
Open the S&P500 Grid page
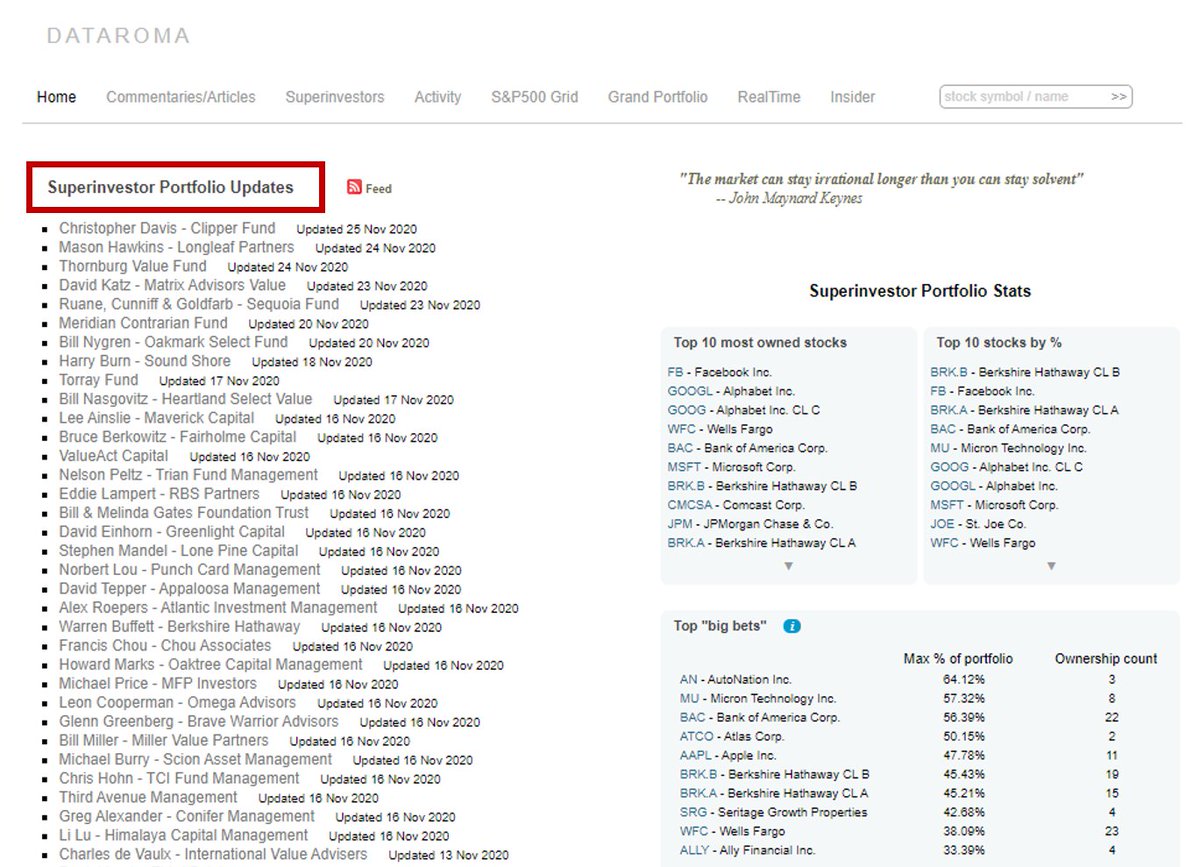coord(535,97)
